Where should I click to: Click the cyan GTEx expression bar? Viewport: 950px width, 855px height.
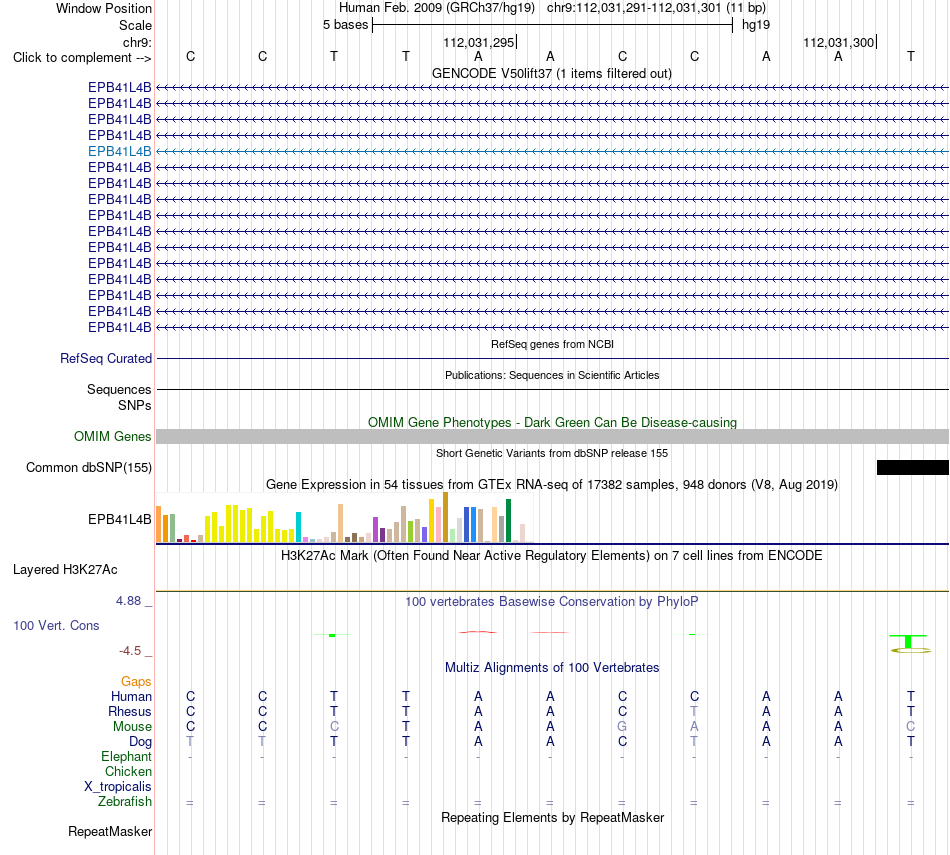(x=298, y=527)
